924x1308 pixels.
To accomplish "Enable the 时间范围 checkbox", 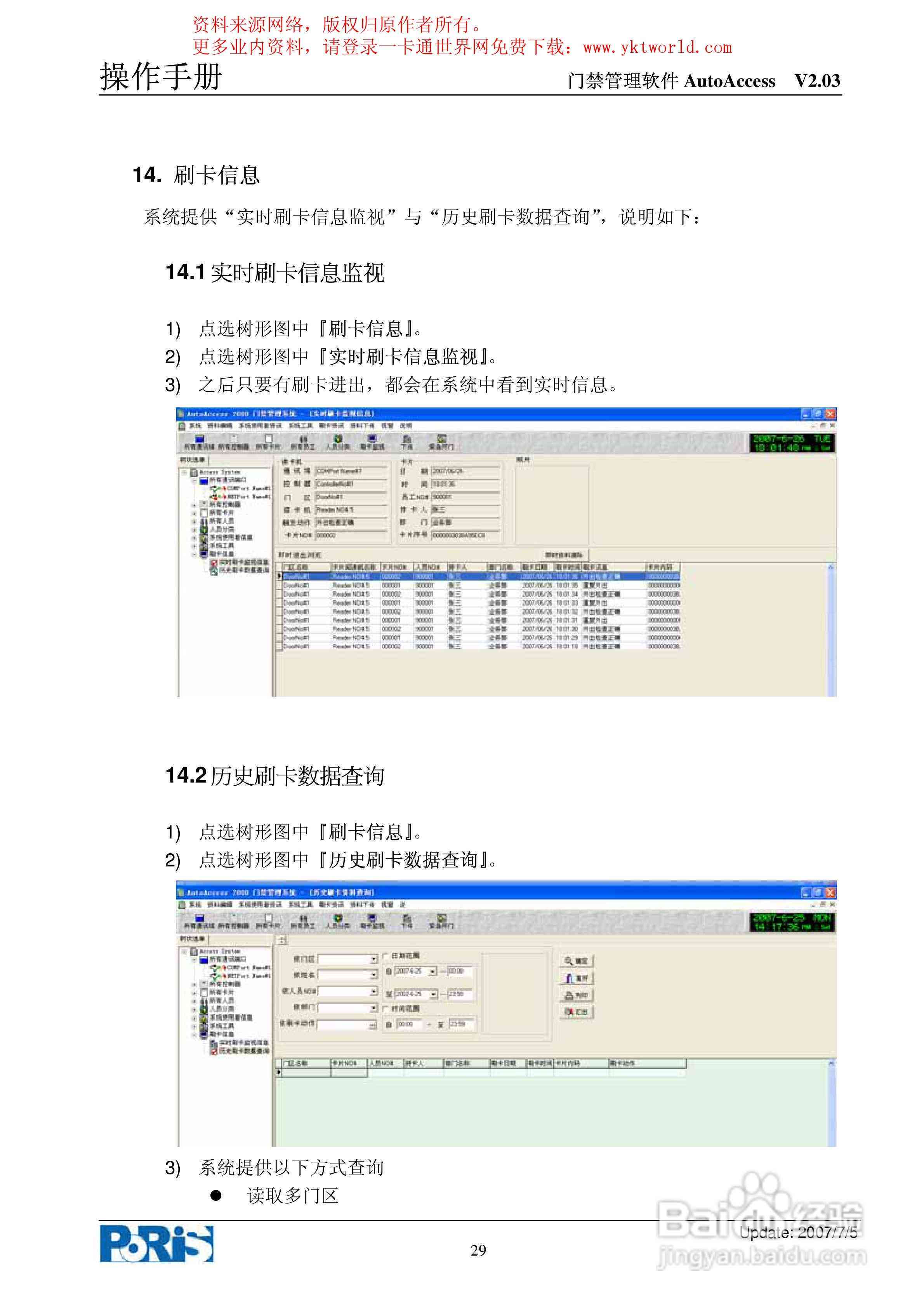I will pos(386,1008).
